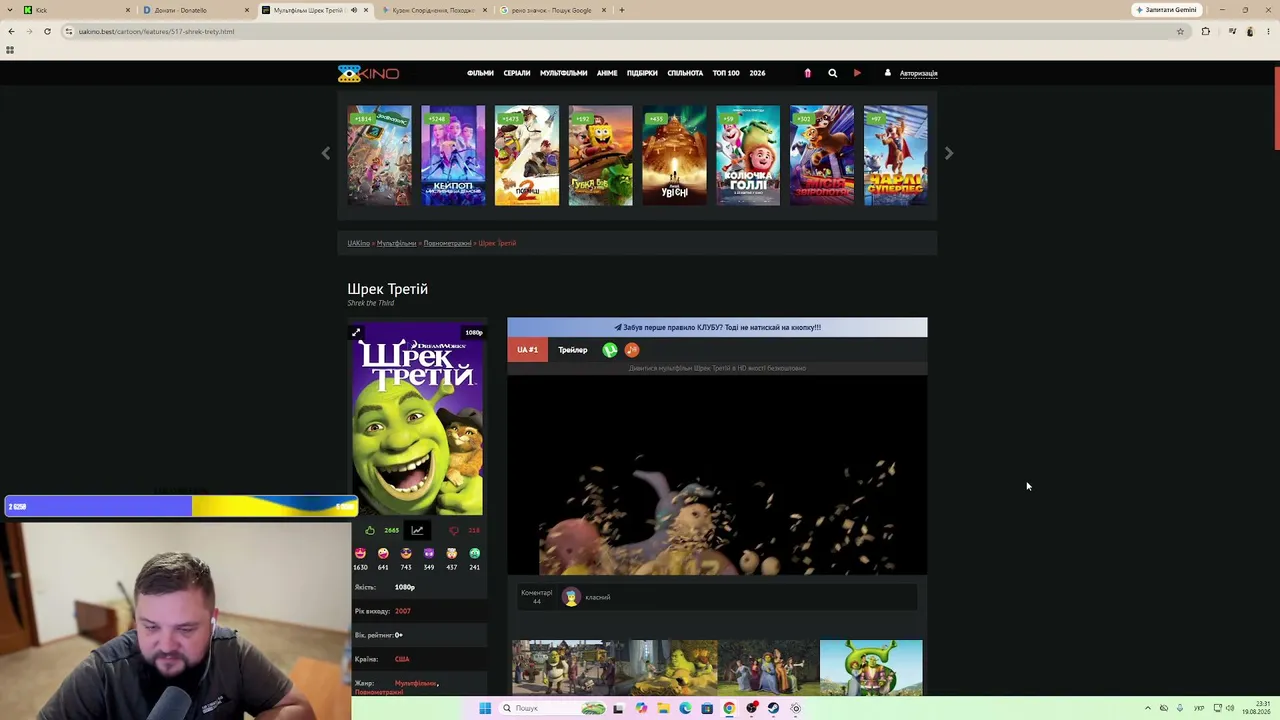This screenshot has height=720, width=1280.
Task: Open the СПІЛЬНОТА menu
Action: pos(685,73)
